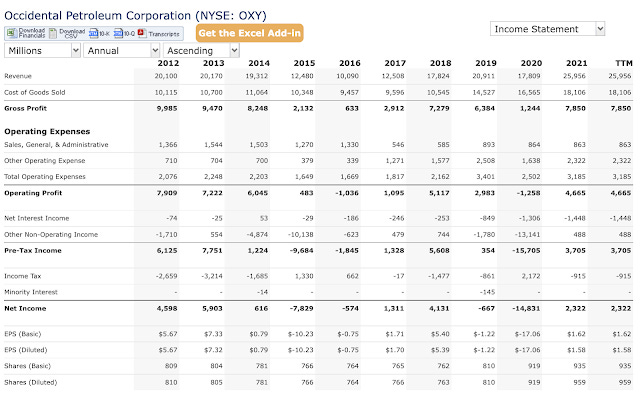Open the Millions units dropdown
This screenshot has width=640, height=401.
[42, 51]
